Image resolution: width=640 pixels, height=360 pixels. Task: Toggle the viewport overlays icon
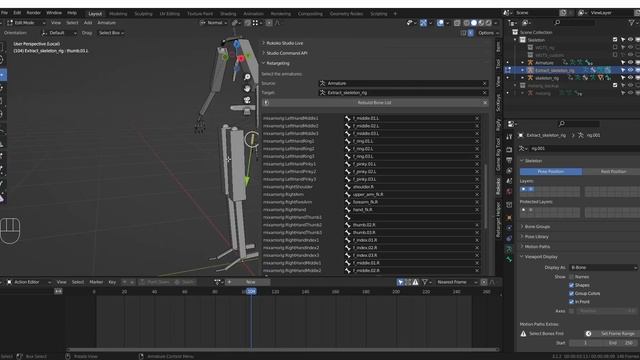pos(440,23)
